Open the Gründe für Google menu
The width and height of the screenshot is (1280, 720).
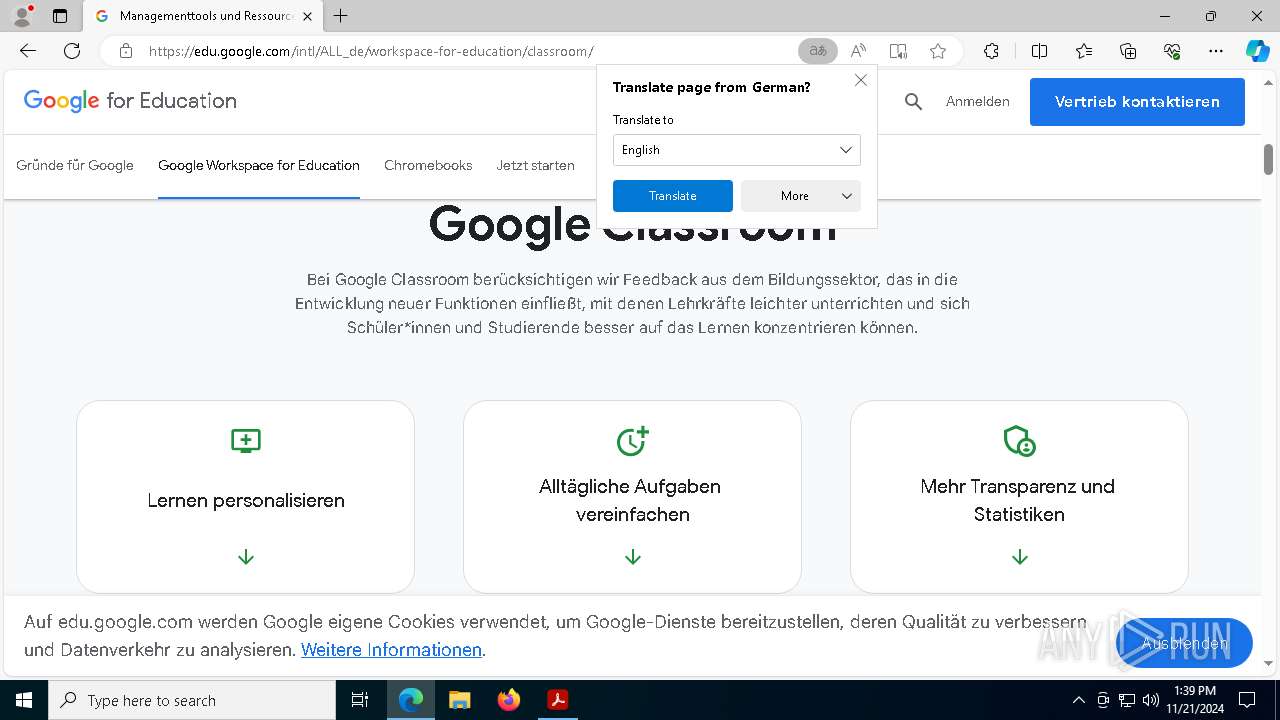coord(75,165)
